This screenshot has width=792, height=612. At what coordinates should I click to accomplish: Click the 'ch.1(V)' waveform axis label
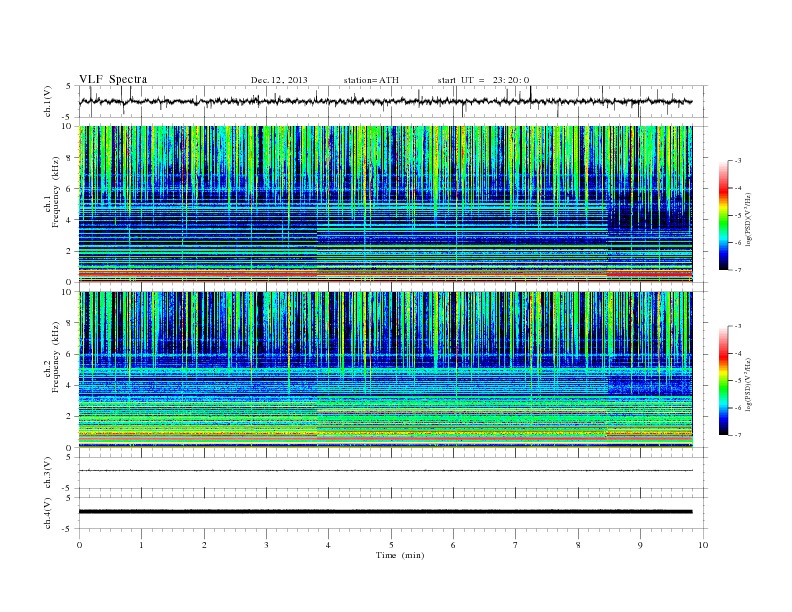(48, 101)
